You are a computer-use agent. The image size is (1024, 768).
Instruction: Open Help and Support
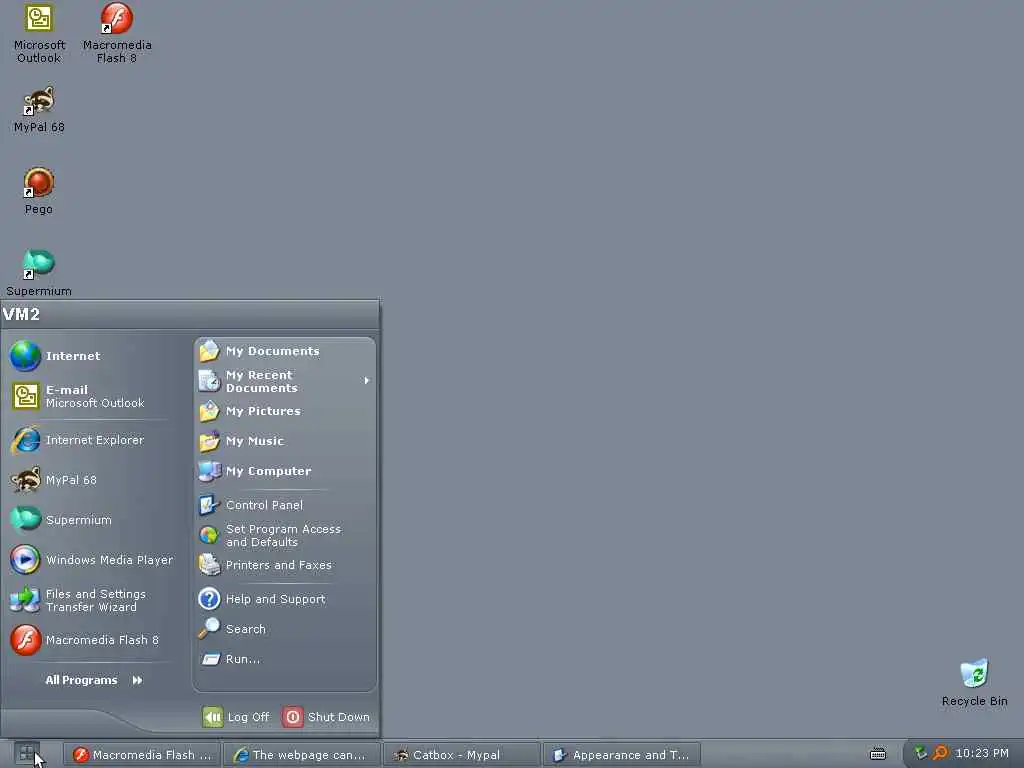[285, 599]
